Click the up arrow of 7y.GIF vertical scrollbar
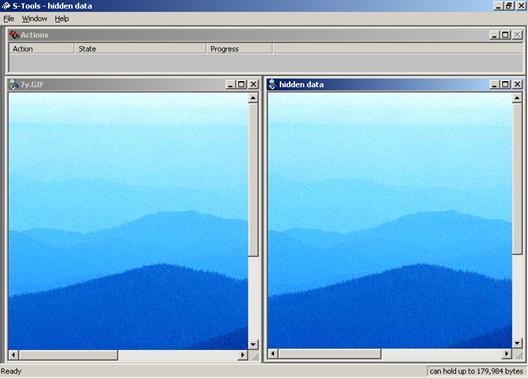528x379 pixels. click(x=253, y=98)
